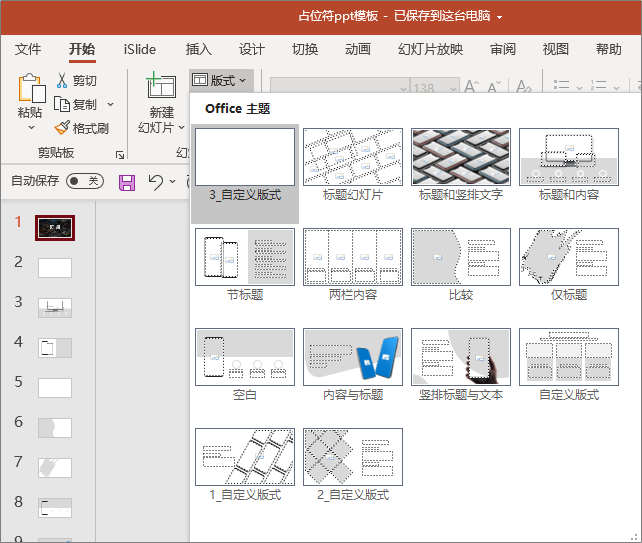Click the decrease font size icon
This screenshot has height=543, width=642.
click(x=494, y=87)
